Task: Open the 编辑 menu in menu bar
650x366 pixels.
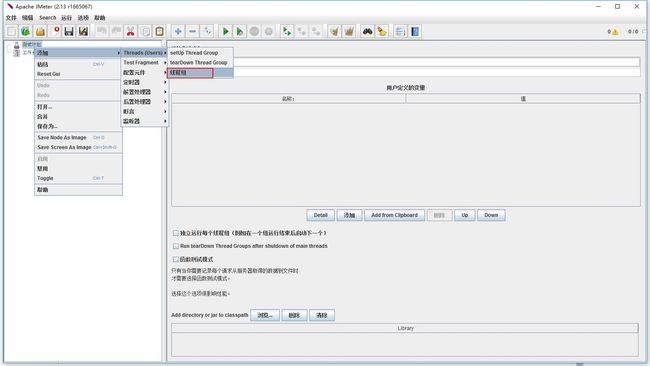Action: (27, 18)
